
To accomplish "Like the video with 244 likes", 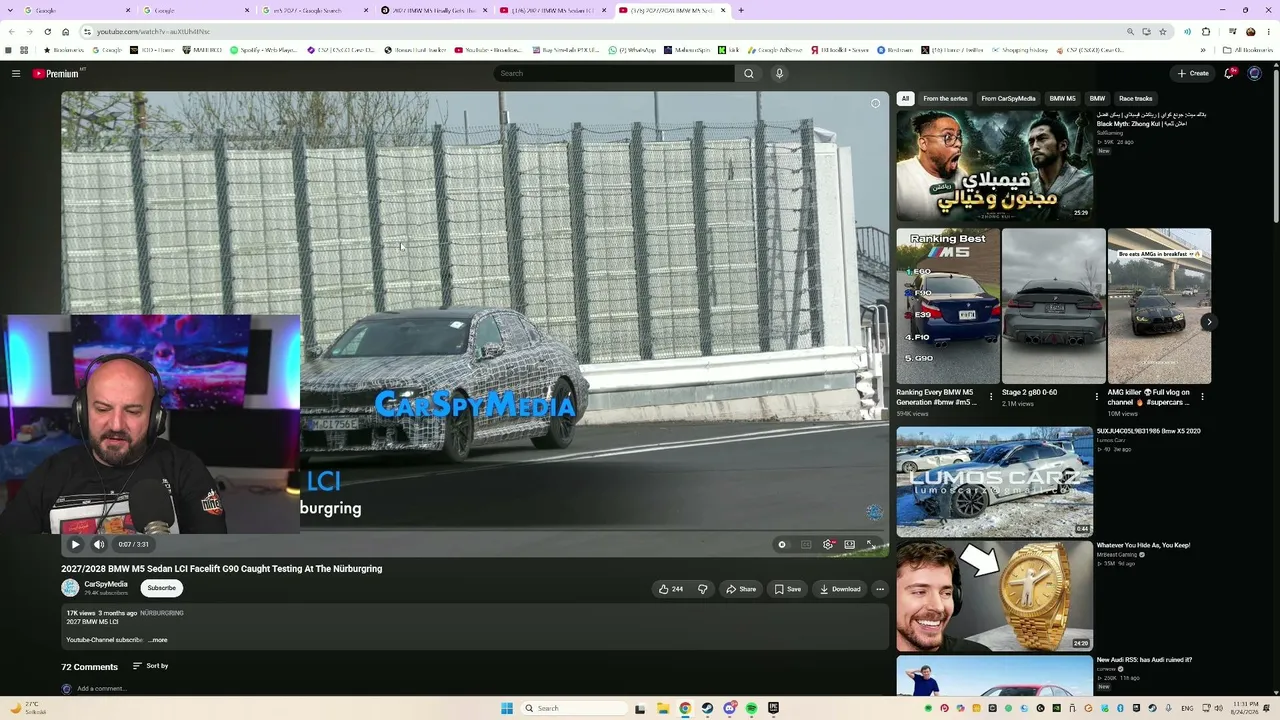I will (x=671, y=589).
